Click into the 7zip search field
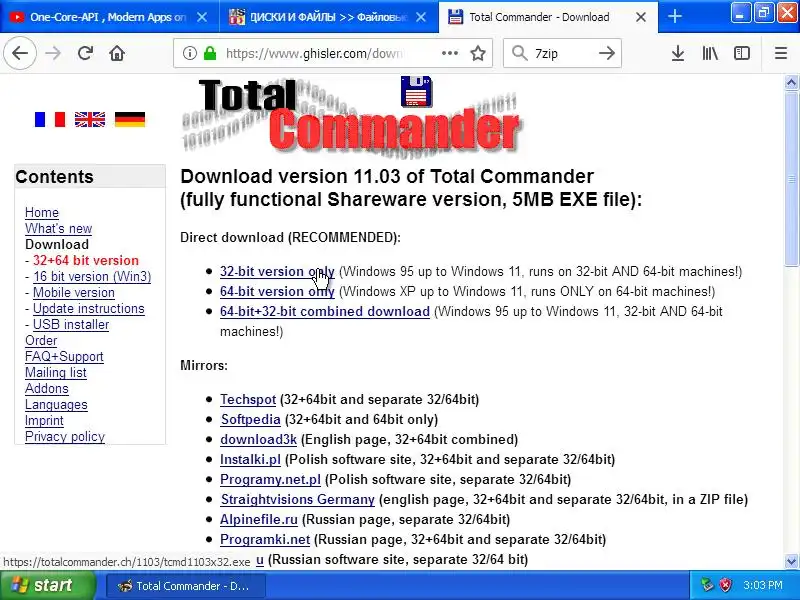The width and height of the screenshot is (800, 600). pos(561,53)
